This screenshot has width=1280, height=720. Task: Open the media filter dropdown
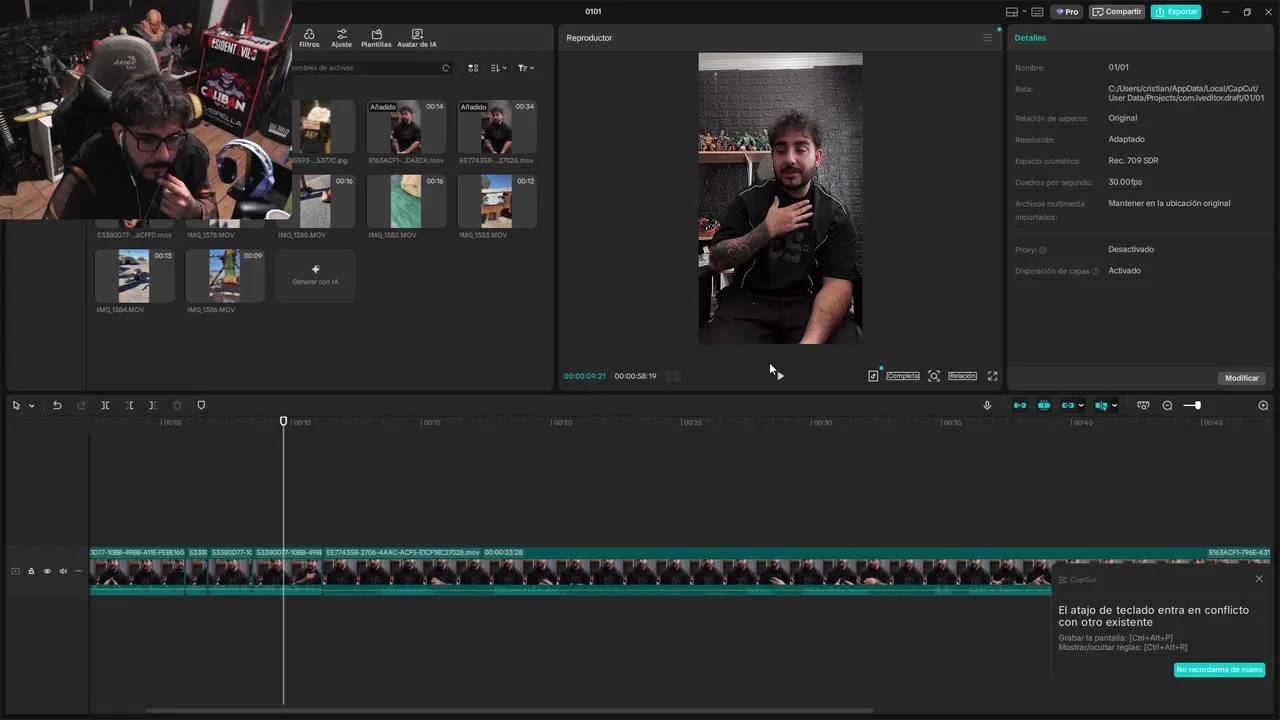point(526,68)
